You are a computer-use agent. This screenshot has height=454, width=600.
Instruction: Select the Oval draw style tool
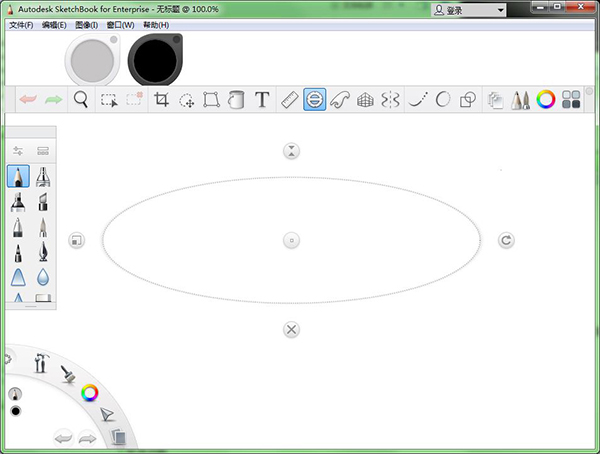(x=443, y=100)
